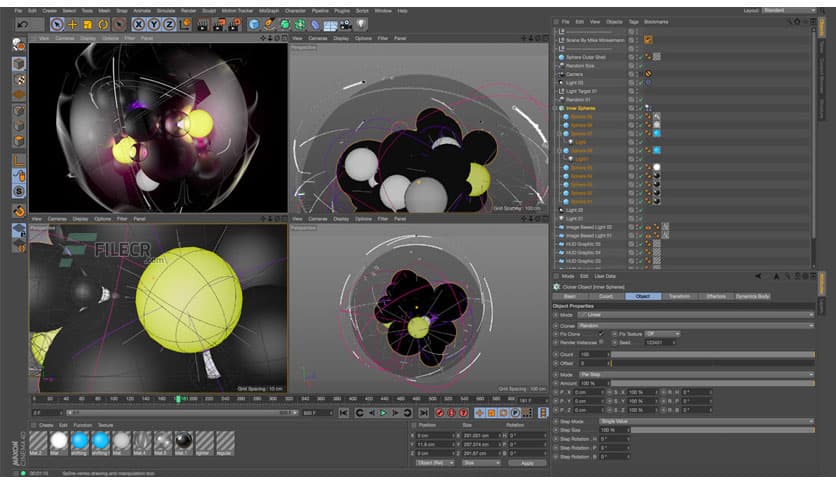Activate the Move tool

coord(73,25)
